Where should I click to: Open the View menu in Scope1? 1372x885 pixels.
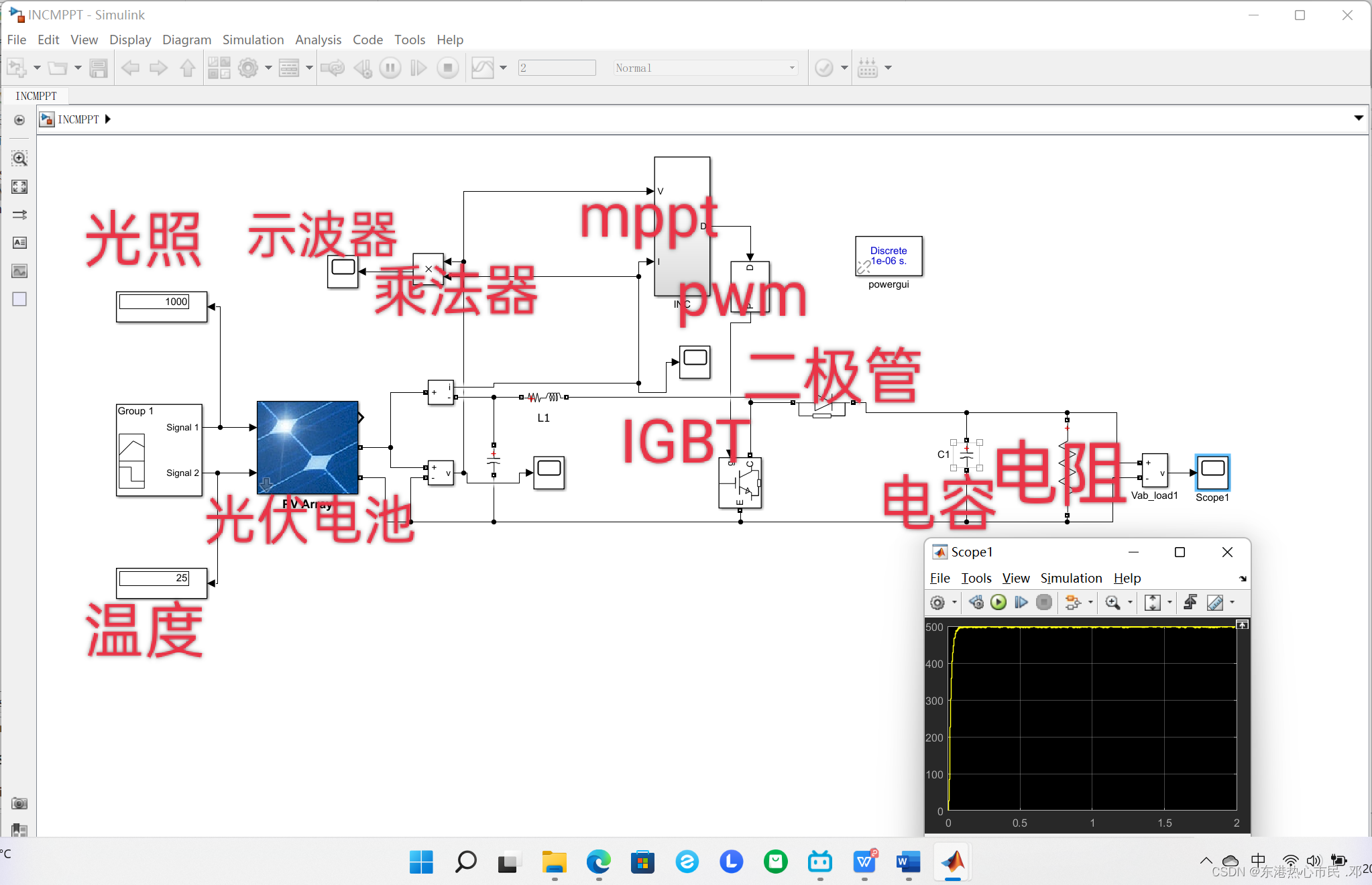click(x=1015, y=578)
